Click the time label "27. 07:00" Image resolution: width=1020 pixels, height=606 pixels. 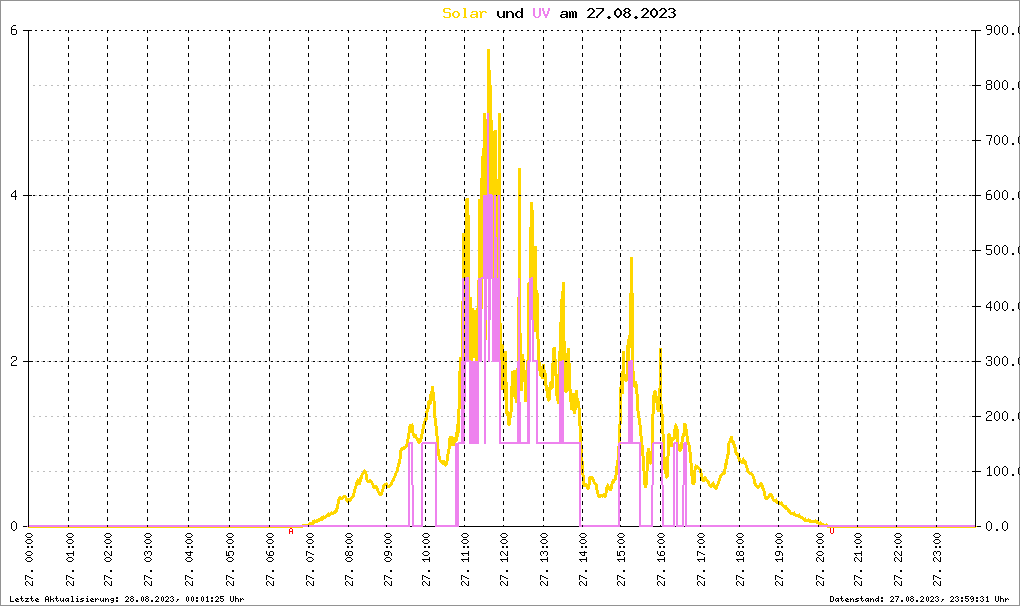tap(309, 560)
